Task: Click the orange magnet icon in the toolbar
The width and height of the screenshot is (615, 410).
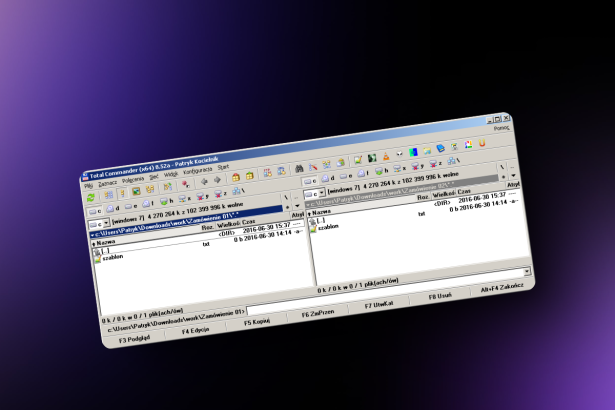Action: click(x=481, y=144)
